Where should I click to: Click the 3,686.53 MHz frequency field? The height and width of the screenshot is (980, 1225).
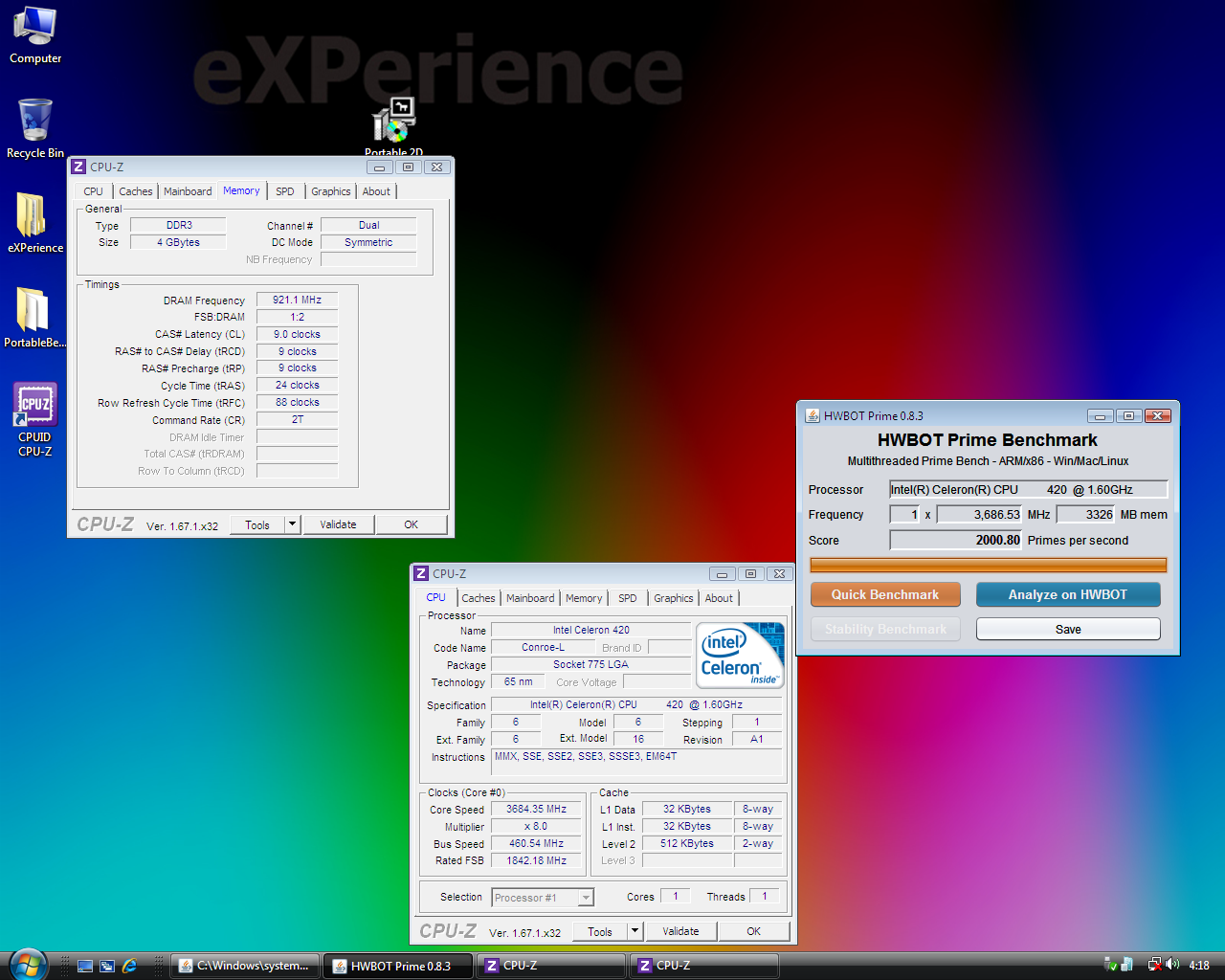coord(980,514)
